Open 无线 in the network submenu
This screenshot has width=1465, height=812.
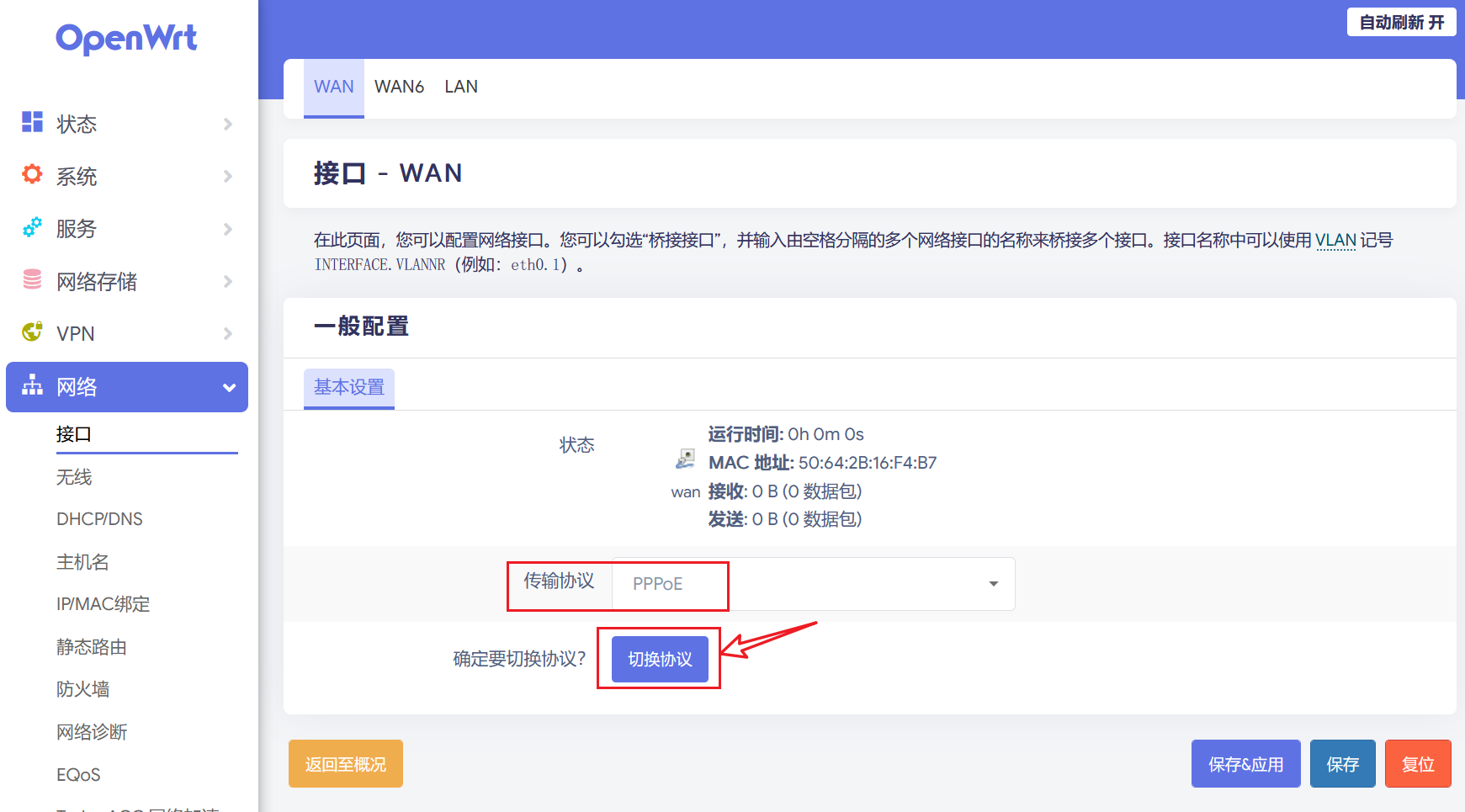pyautogui.click(x=74, y=477)
